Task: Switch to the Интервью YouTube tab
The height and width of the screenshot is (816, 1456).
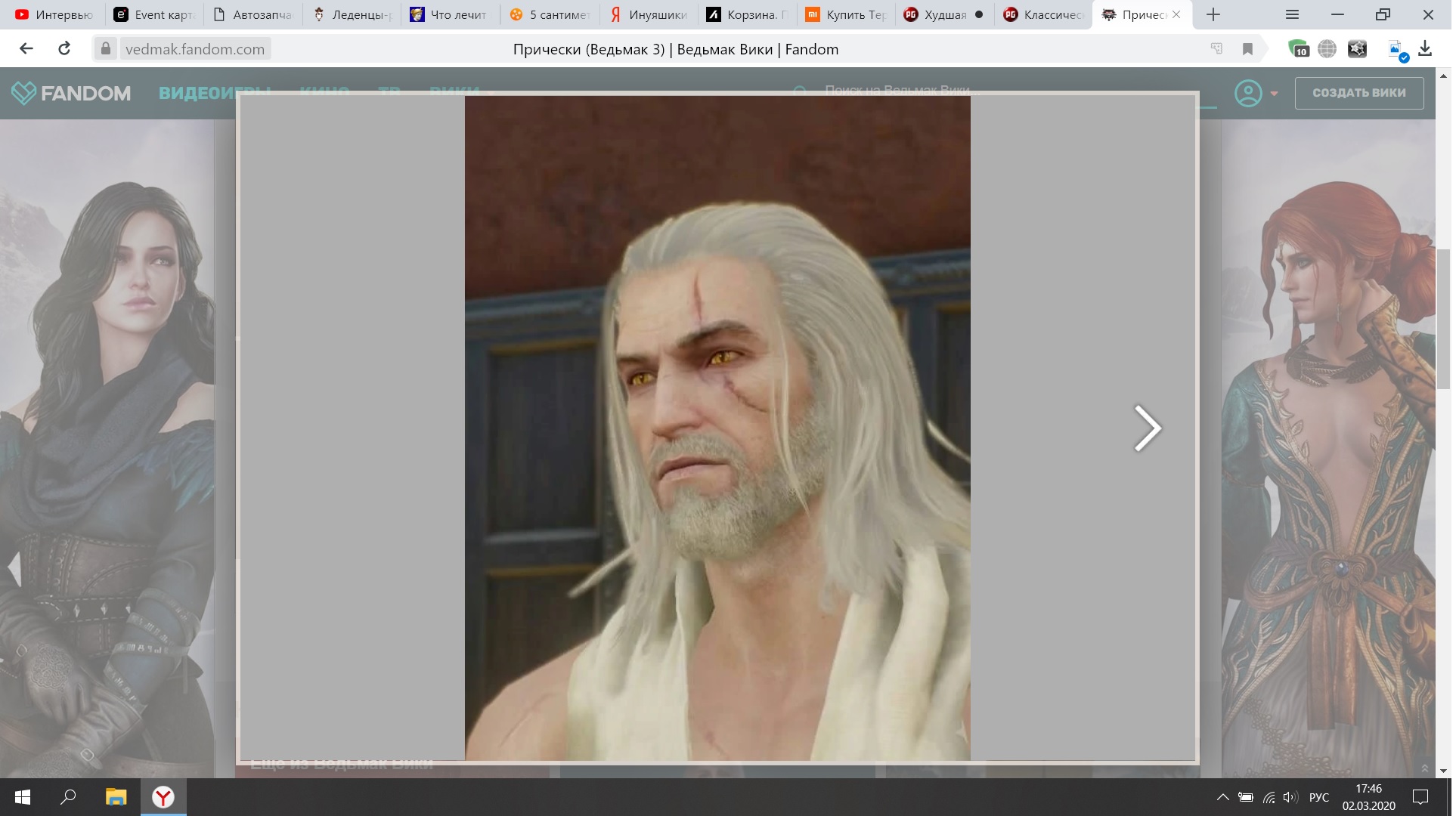Action: tap(54, 14)
